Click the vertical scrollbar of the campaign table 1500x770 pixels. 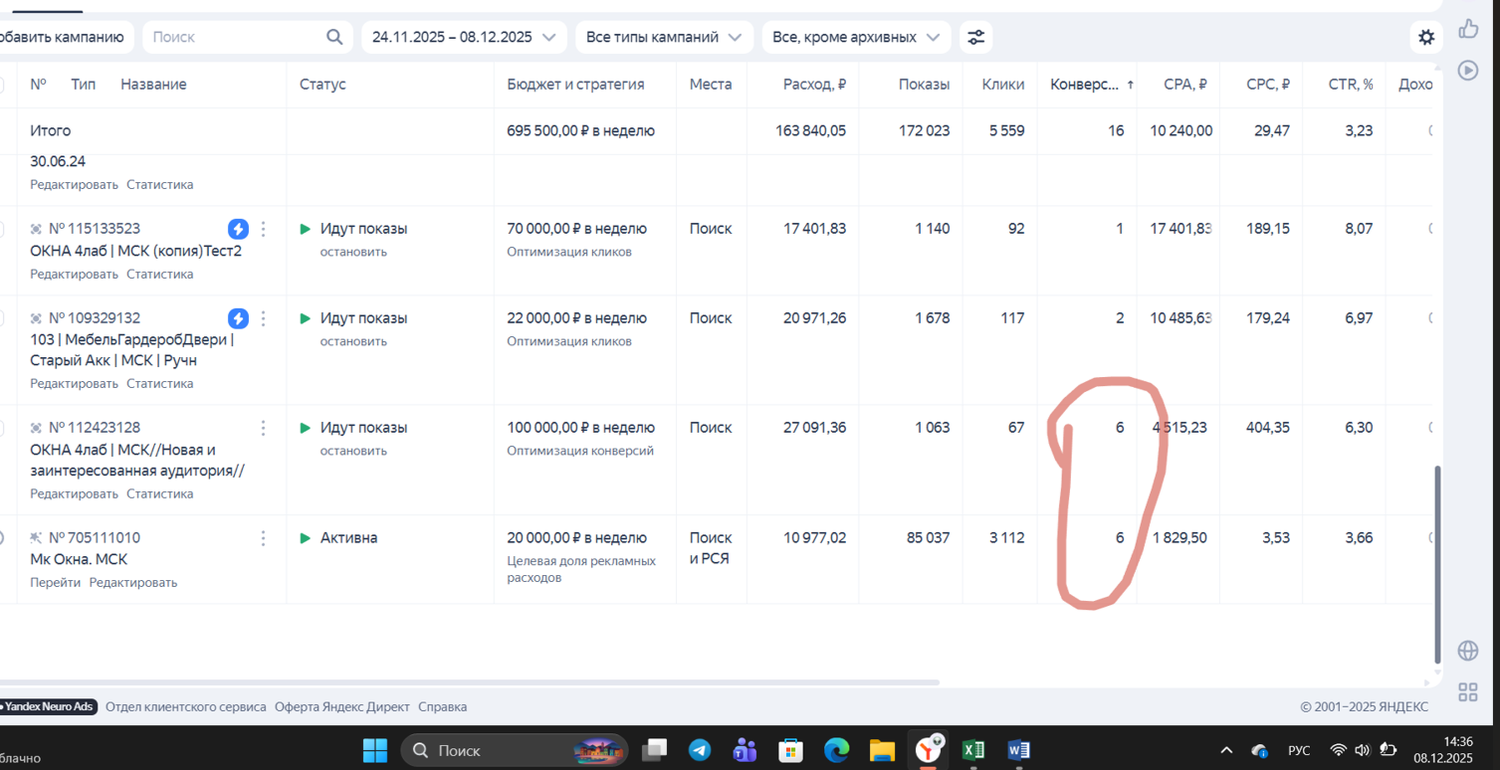(x=1438, y=565)
